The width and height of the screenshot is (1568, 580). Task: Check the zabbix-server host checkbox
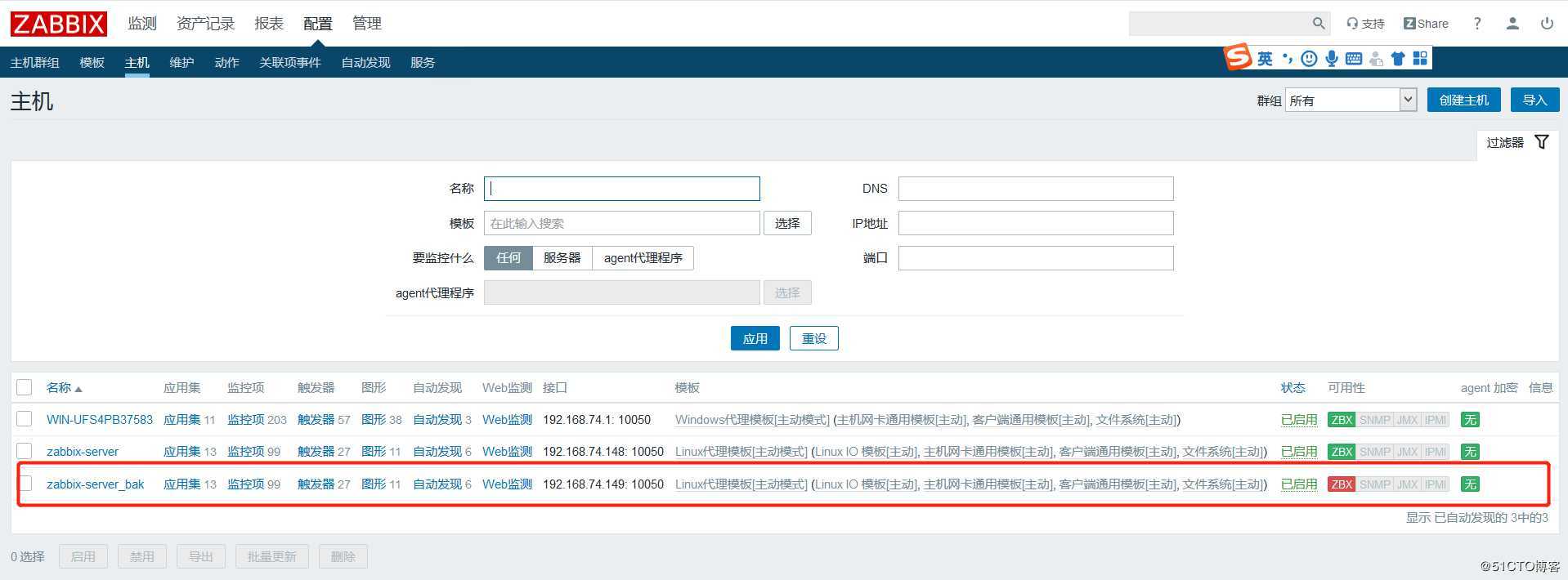25,451
